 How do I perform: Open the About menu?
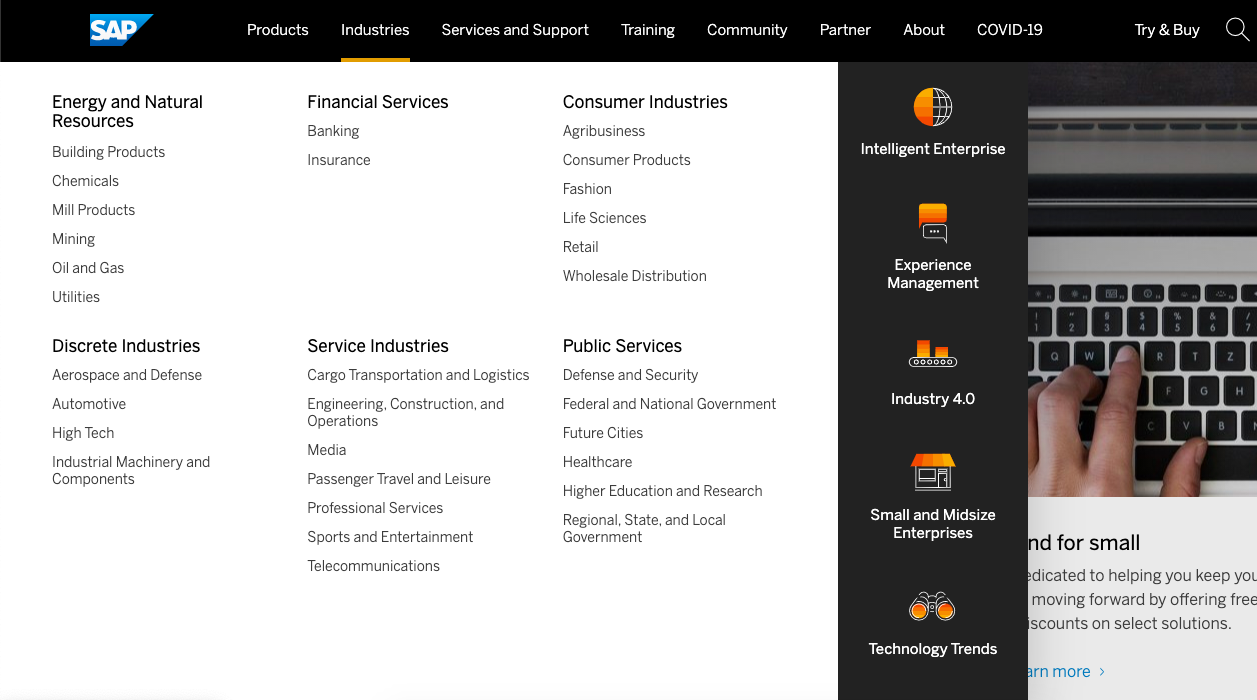coord(924,30)
